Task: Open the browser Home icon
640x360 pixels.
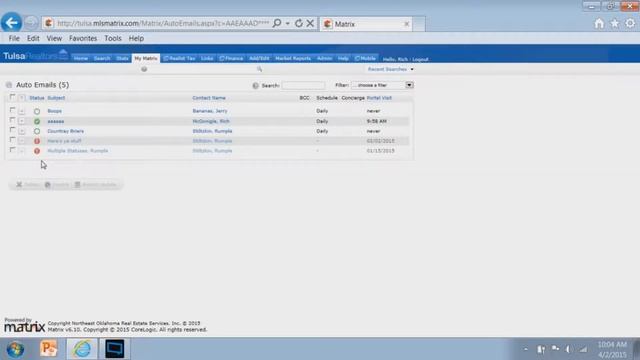Action: tap(599, 24)
